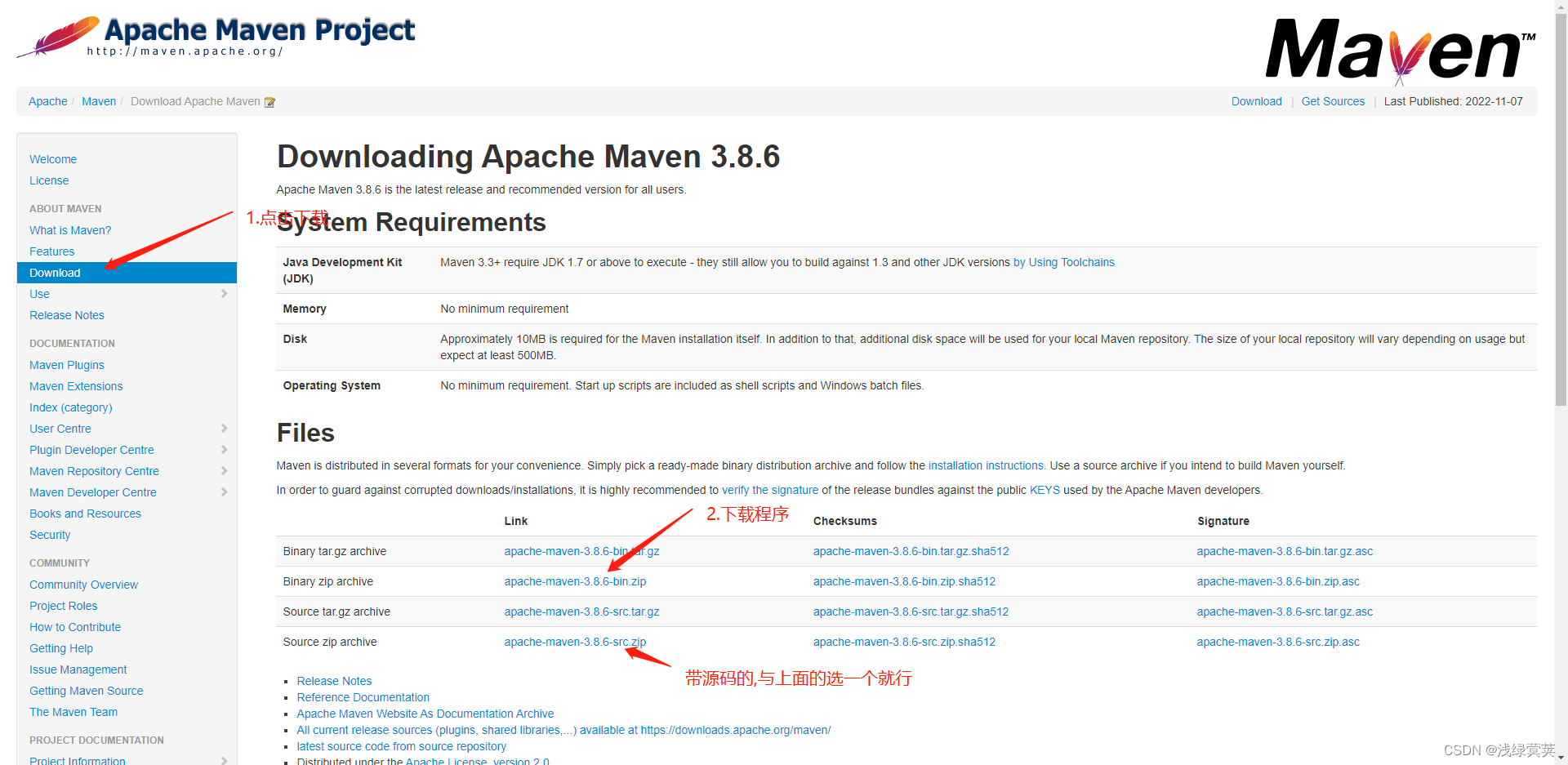Screen dimensions: 1568x765
Task: Open the KEYS link
Action: [1045, 490]
